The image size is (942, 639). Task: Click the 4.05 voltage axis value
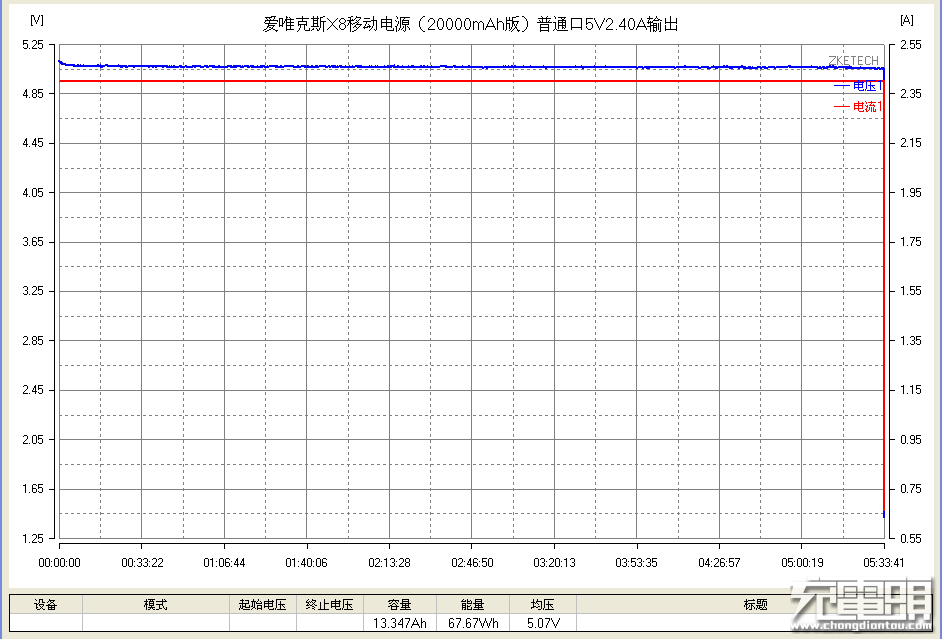(33, 193)
